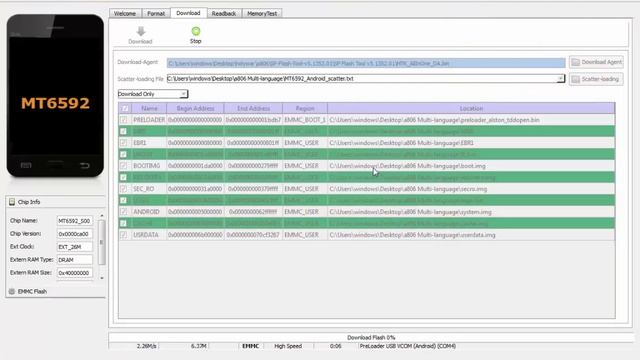Click the Download Agent button
The height and width of the screenshot is (360, 640).
click(596, 62)
